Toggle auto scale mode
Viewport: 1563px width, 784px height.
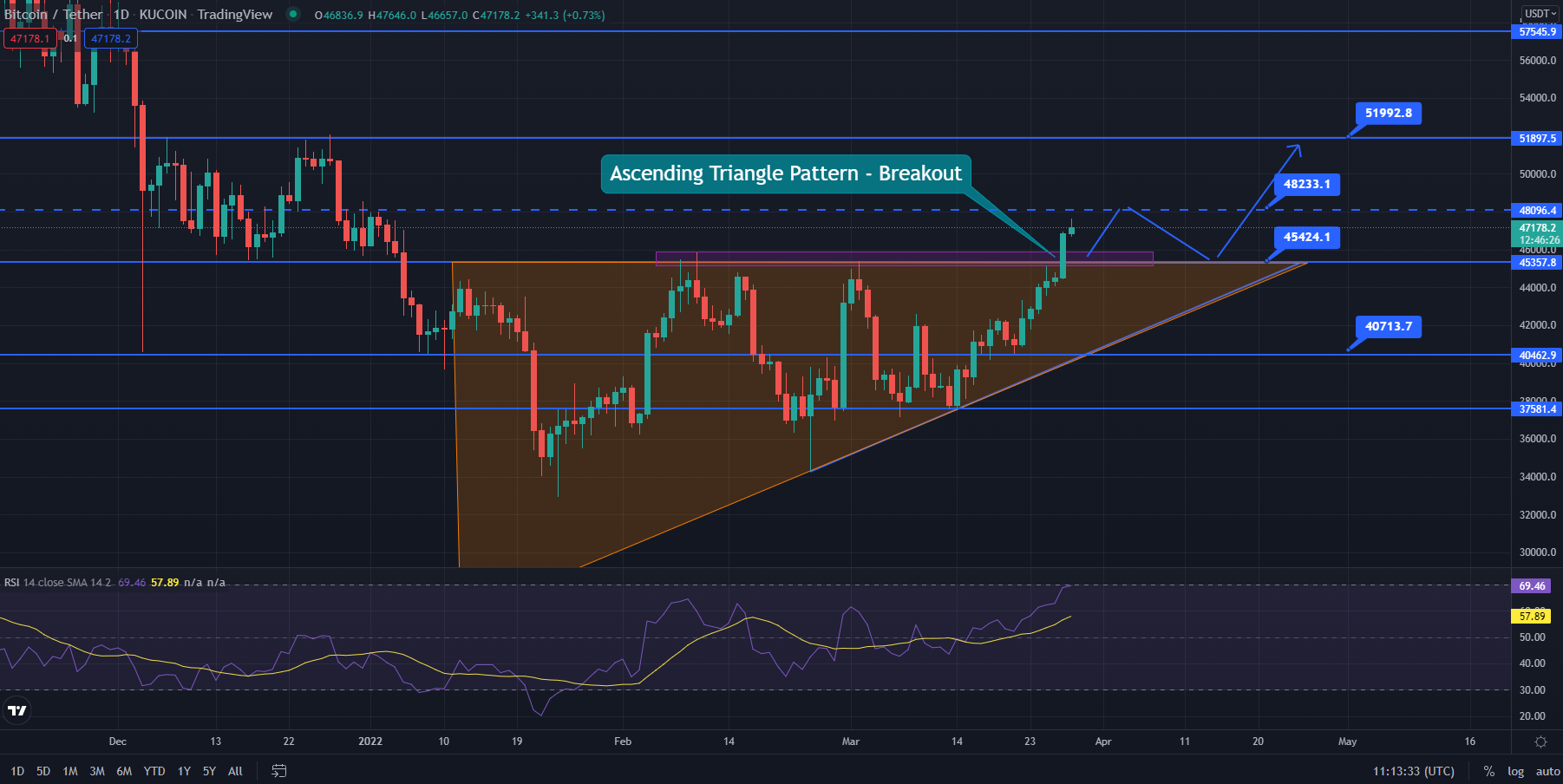(x=1547, y=771)
